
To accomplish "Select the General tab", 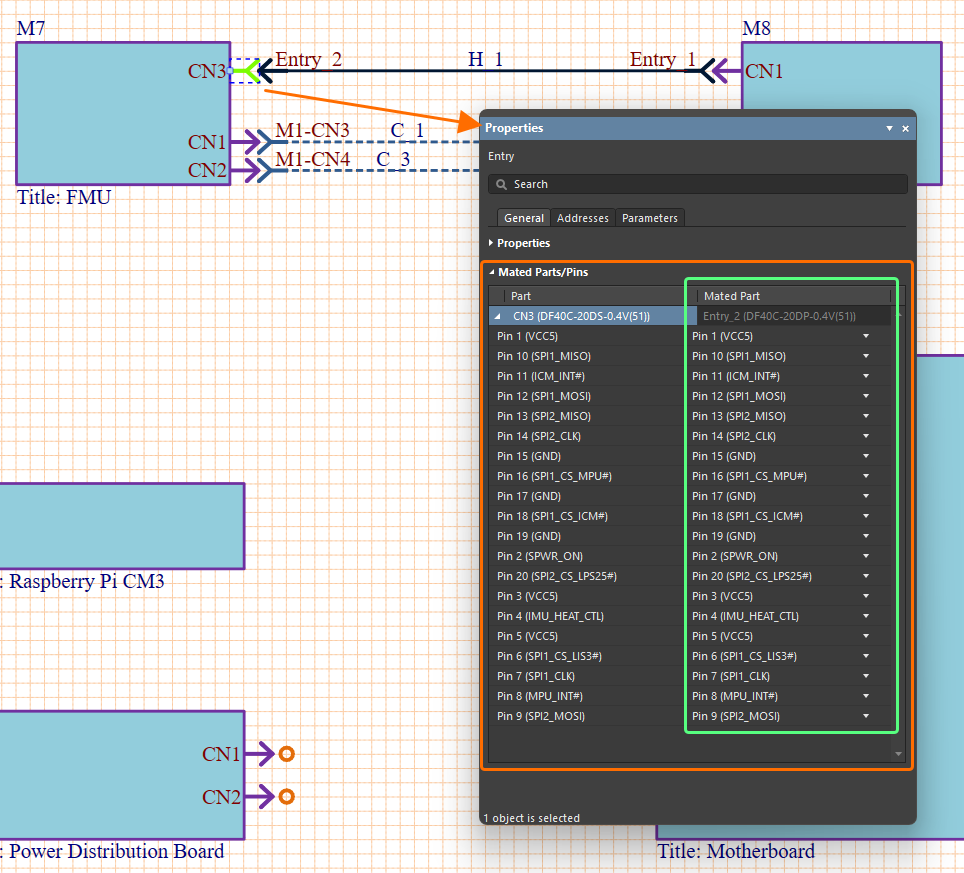I will [x=524, y=218].
